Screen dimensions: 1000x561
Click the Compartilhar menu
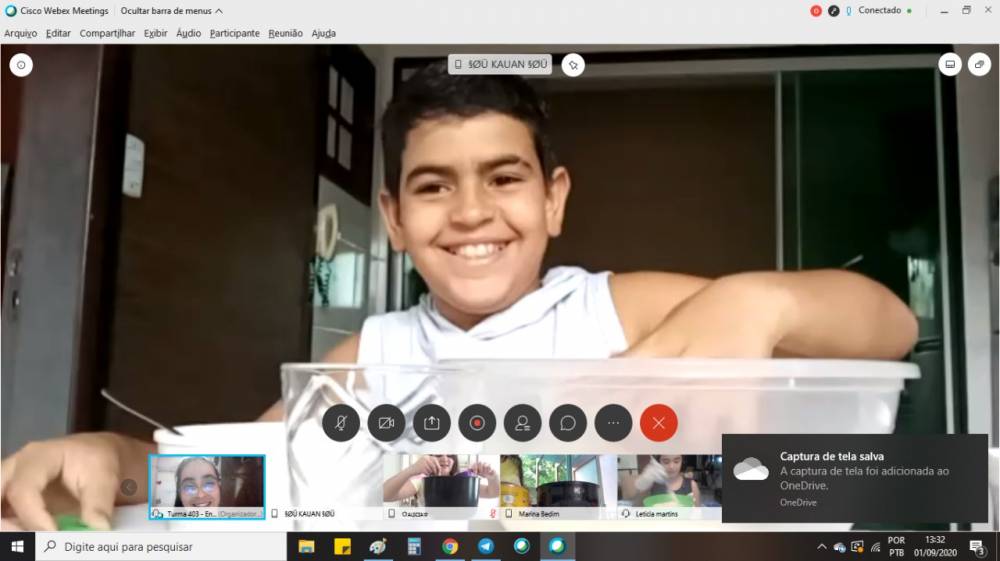coord(107,33)
